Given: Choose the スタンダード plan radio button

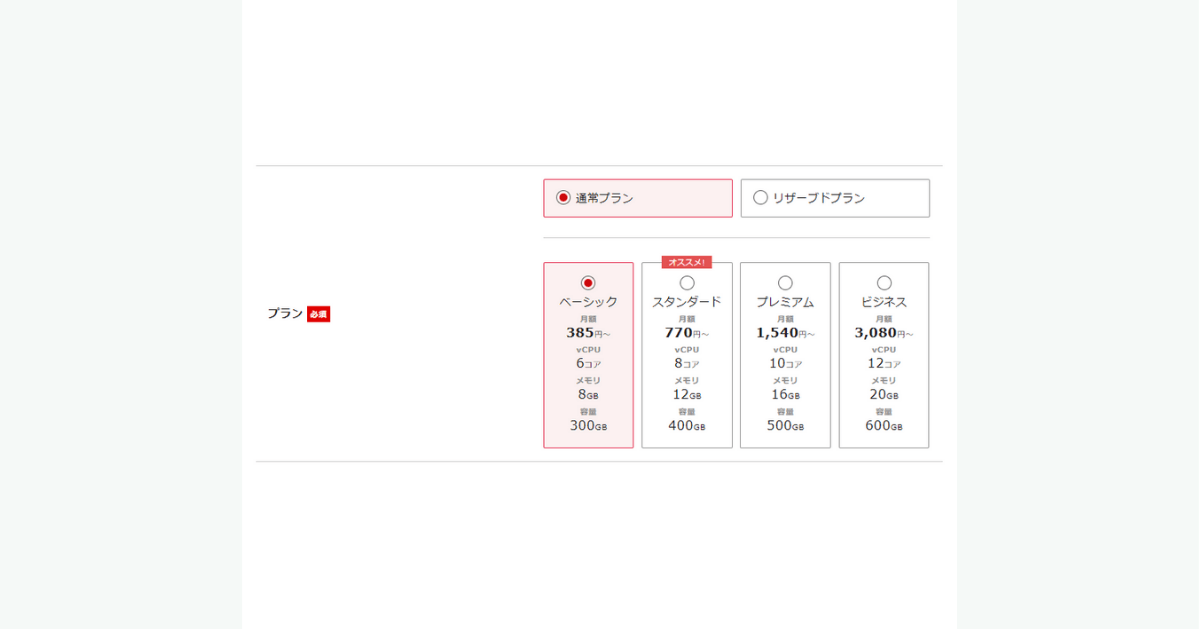Looking at the screenshot, I should tap(687, 283).
